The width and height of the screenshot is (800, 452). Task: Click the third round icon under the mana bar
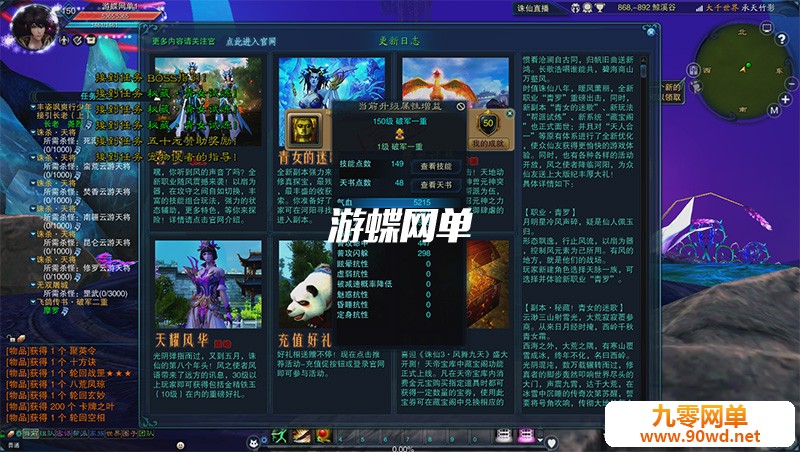91,40
